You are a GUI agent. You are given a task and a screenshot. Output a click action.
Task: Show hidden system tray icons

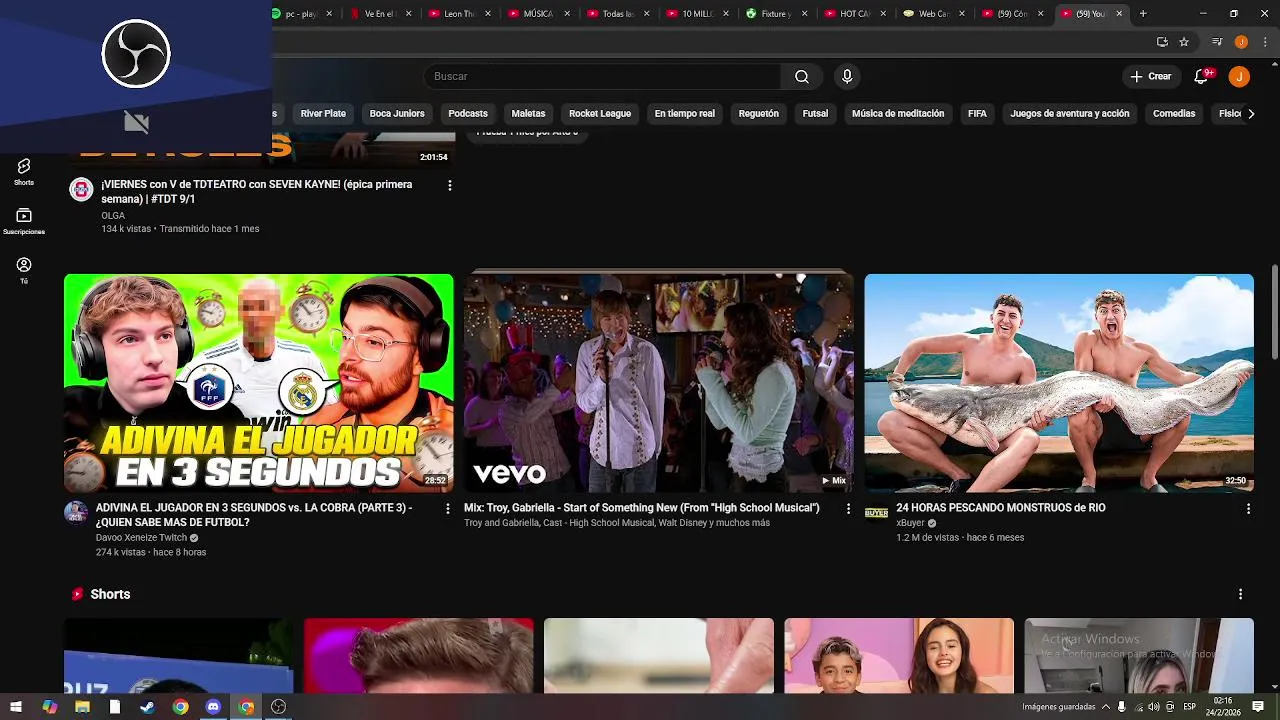pos(1106,707)
